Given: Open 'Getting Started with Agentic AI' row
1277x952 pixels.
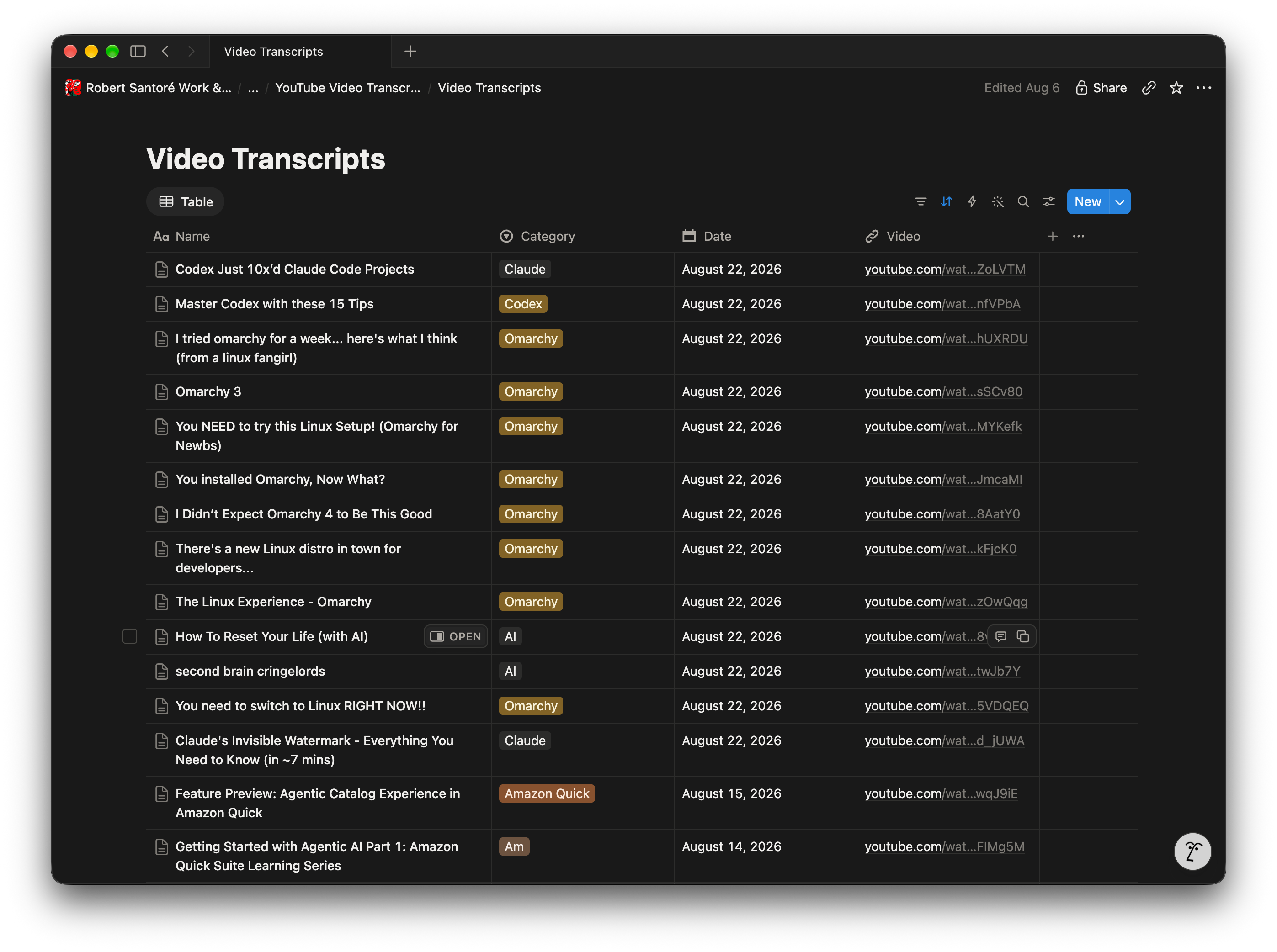Looking at the screenshot, I should tap(317, 856).
